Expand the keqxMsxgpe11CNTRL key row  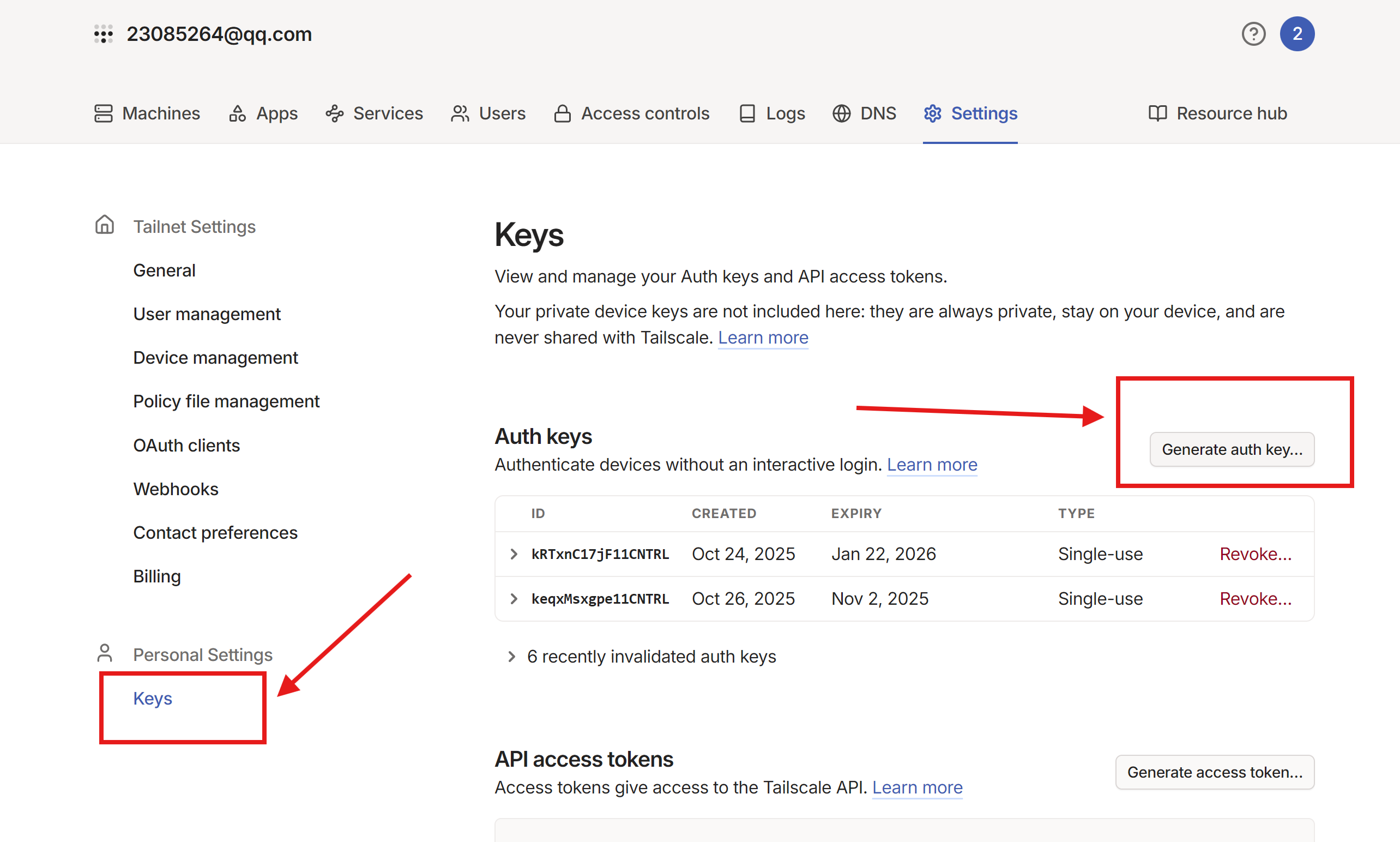pyautogui.click(x=514, y=599)
